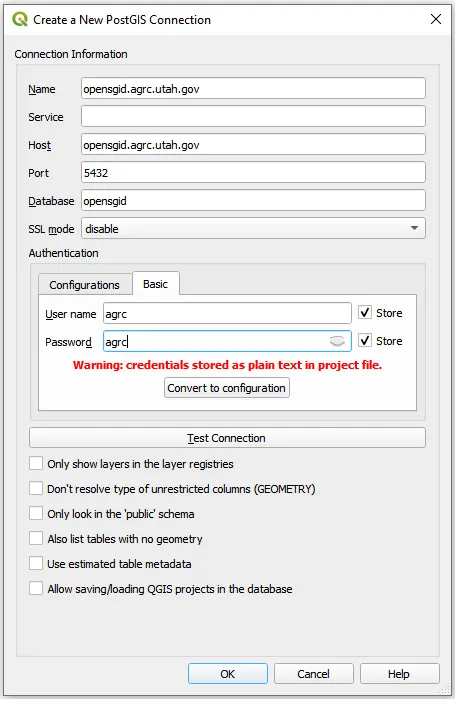The image size is (455, 701).
Task: Click into the empty Service field
Action: tap(253, 116)
